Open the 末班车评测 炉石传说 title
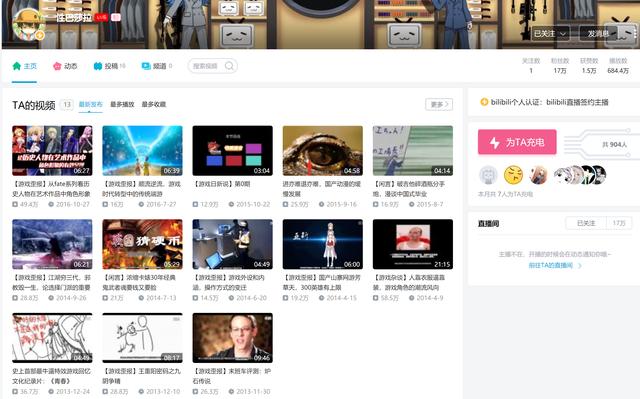 coord(232,376)
